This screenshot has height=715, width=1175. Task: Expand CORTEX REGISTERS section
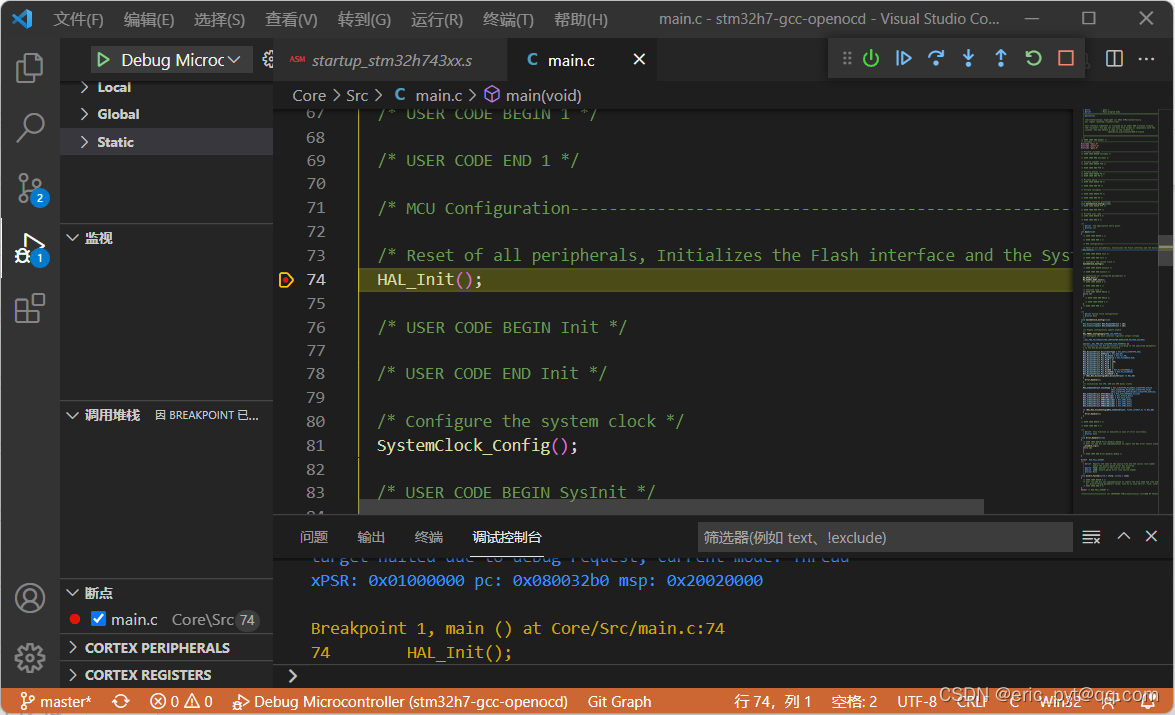(x=166, y=675)
